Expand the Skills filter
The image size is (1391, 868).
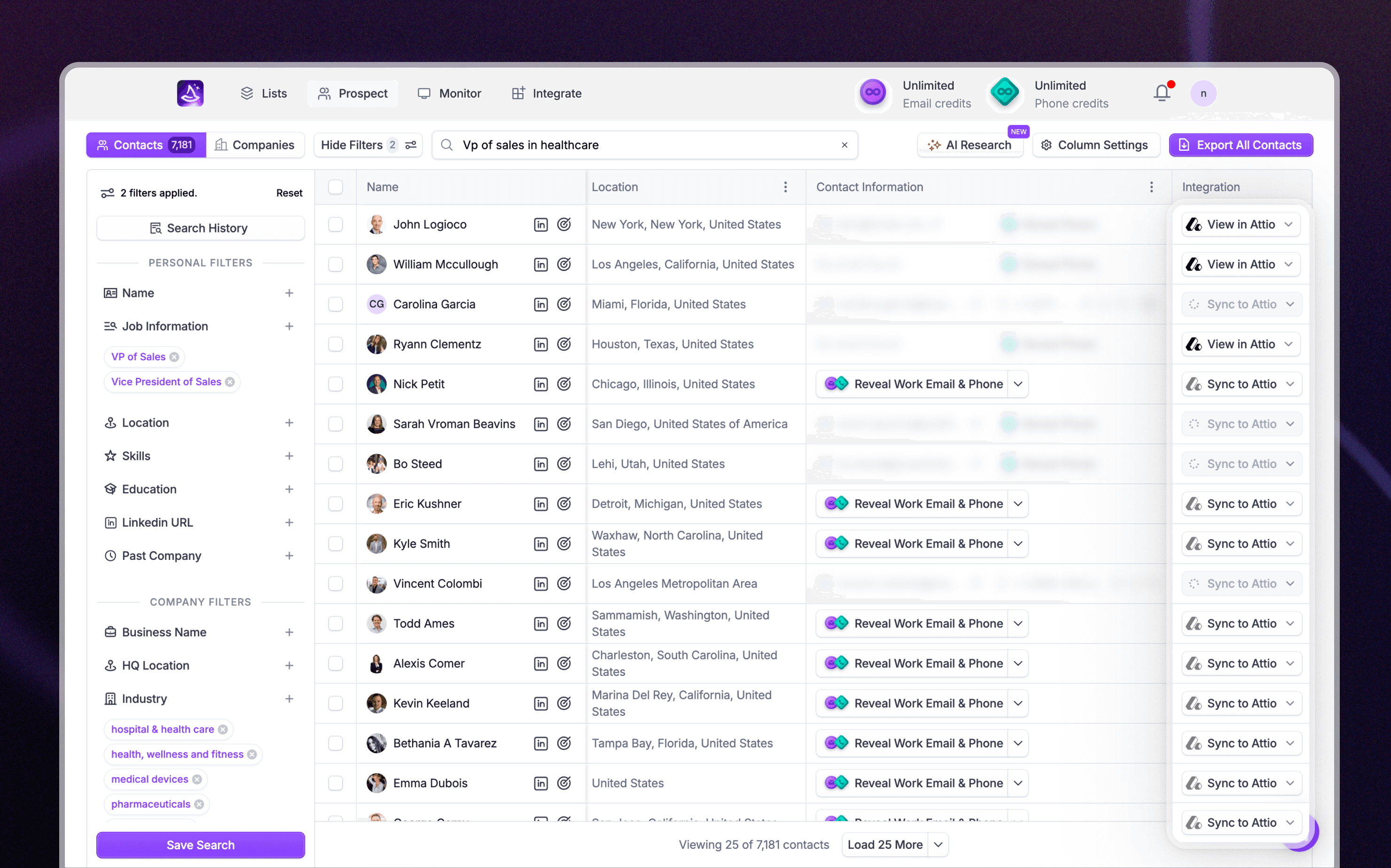[x=289, y=457]
